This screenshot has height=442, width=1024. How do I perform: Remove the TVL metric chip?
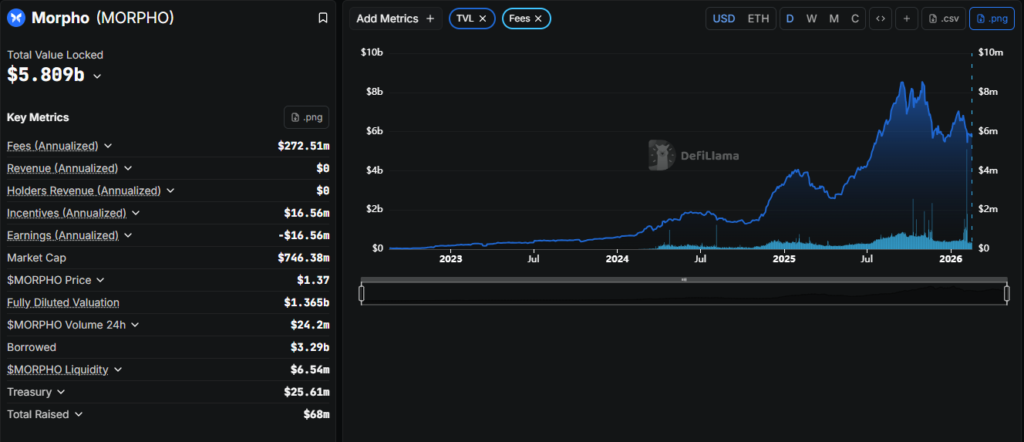click(x=482, y=18)
